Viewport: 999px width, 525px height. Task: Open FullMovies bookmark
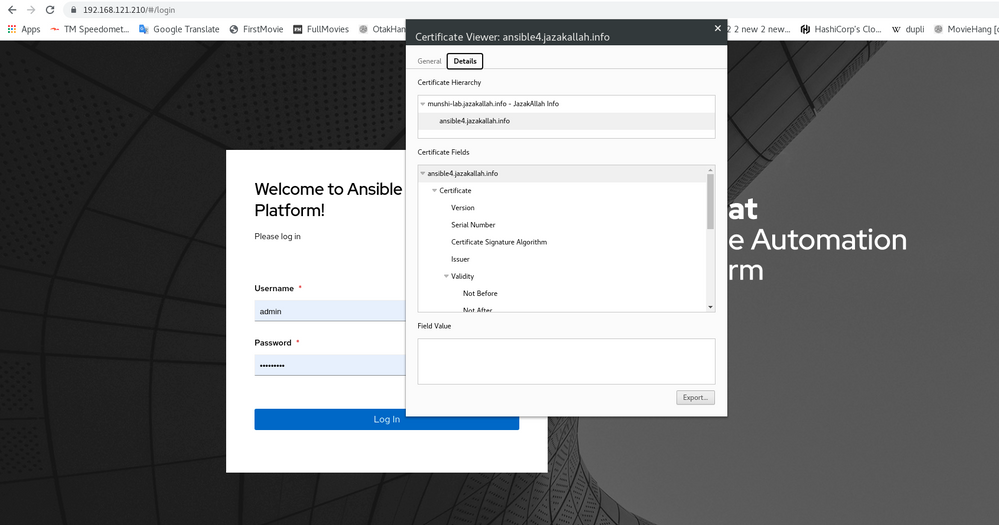pos(321,29)
